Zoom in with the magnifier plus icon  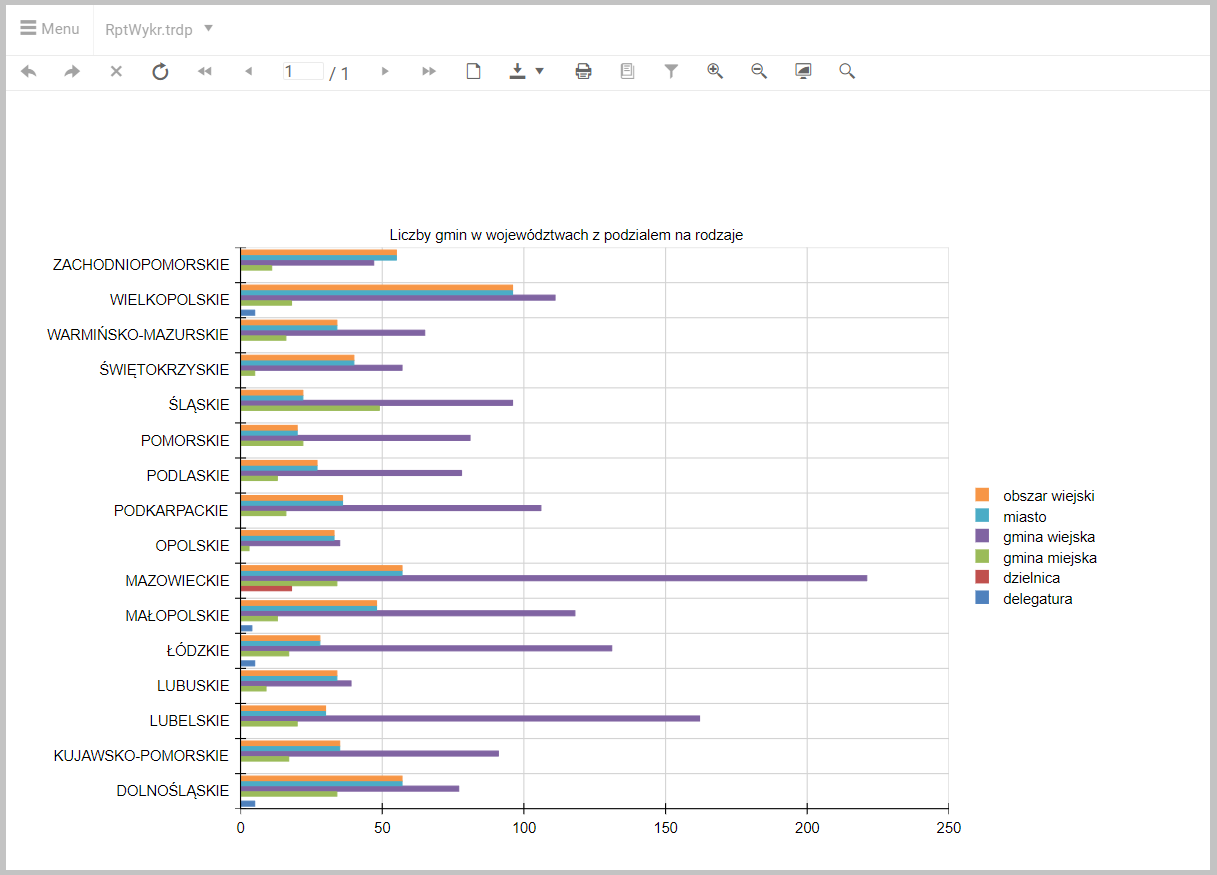pos(715,71)
